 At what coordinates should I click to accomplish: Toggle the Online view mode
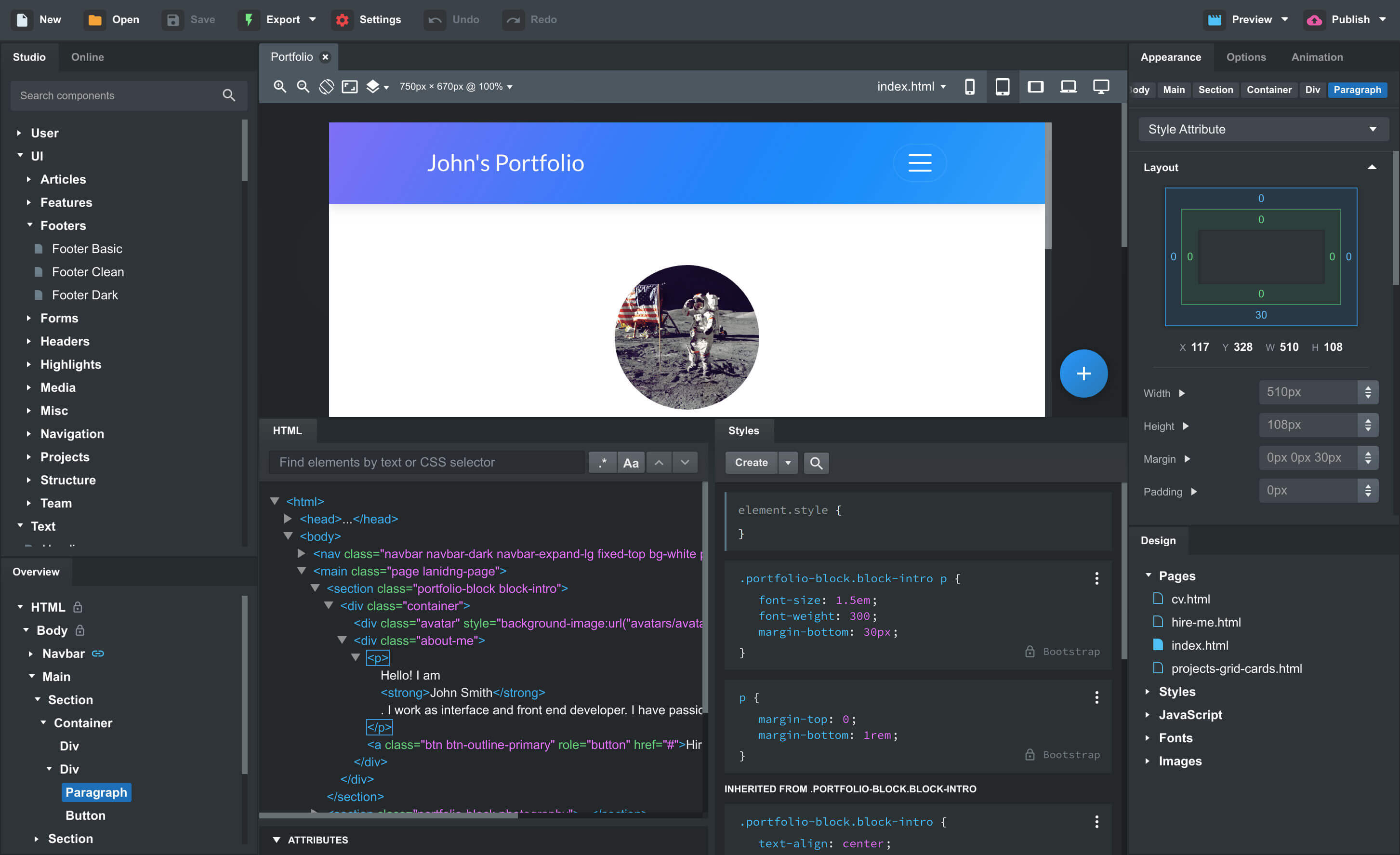coord(87,57)
